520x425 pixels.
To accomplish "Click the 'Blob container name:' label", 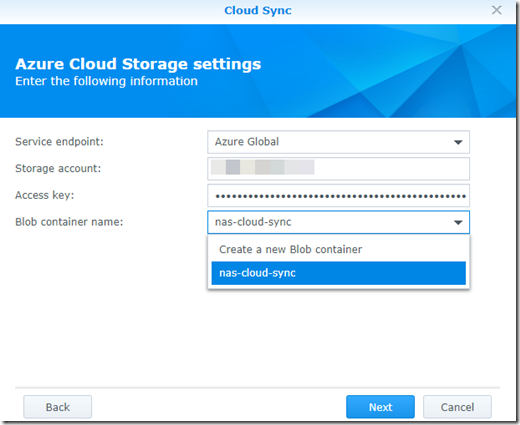I will pyautogui.click(x=69, y=222).
